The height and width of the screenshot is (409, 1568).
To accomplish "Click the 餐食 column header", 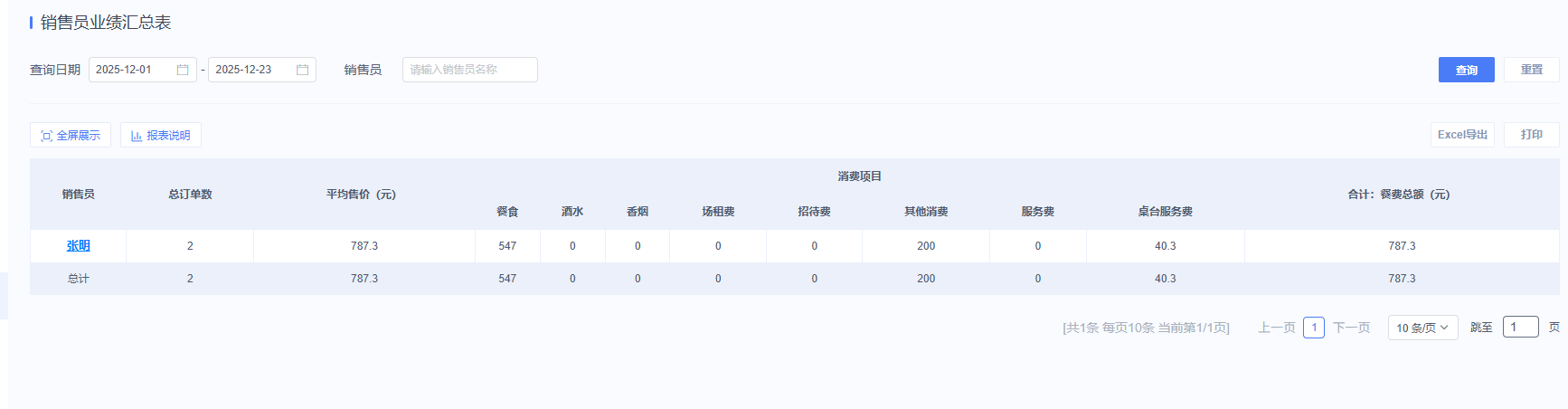I will pyautogui.click(x=507, y=212).
